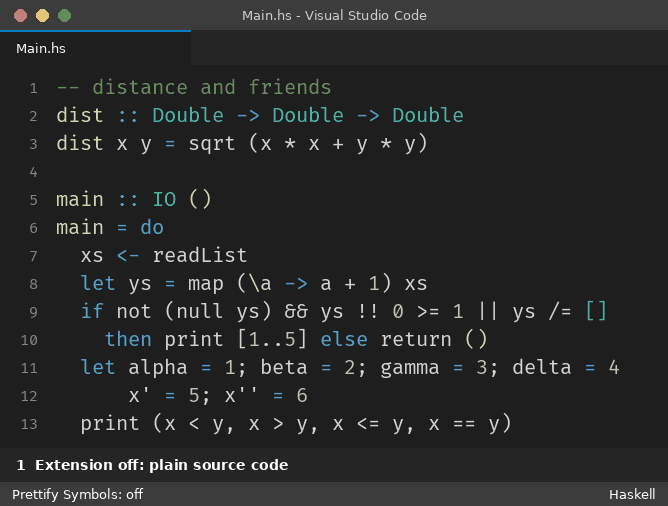Click the x'' variable on line 12
The height and width of the screenshot is (506, 668).
pyautogui.click(x=242, y=396)
